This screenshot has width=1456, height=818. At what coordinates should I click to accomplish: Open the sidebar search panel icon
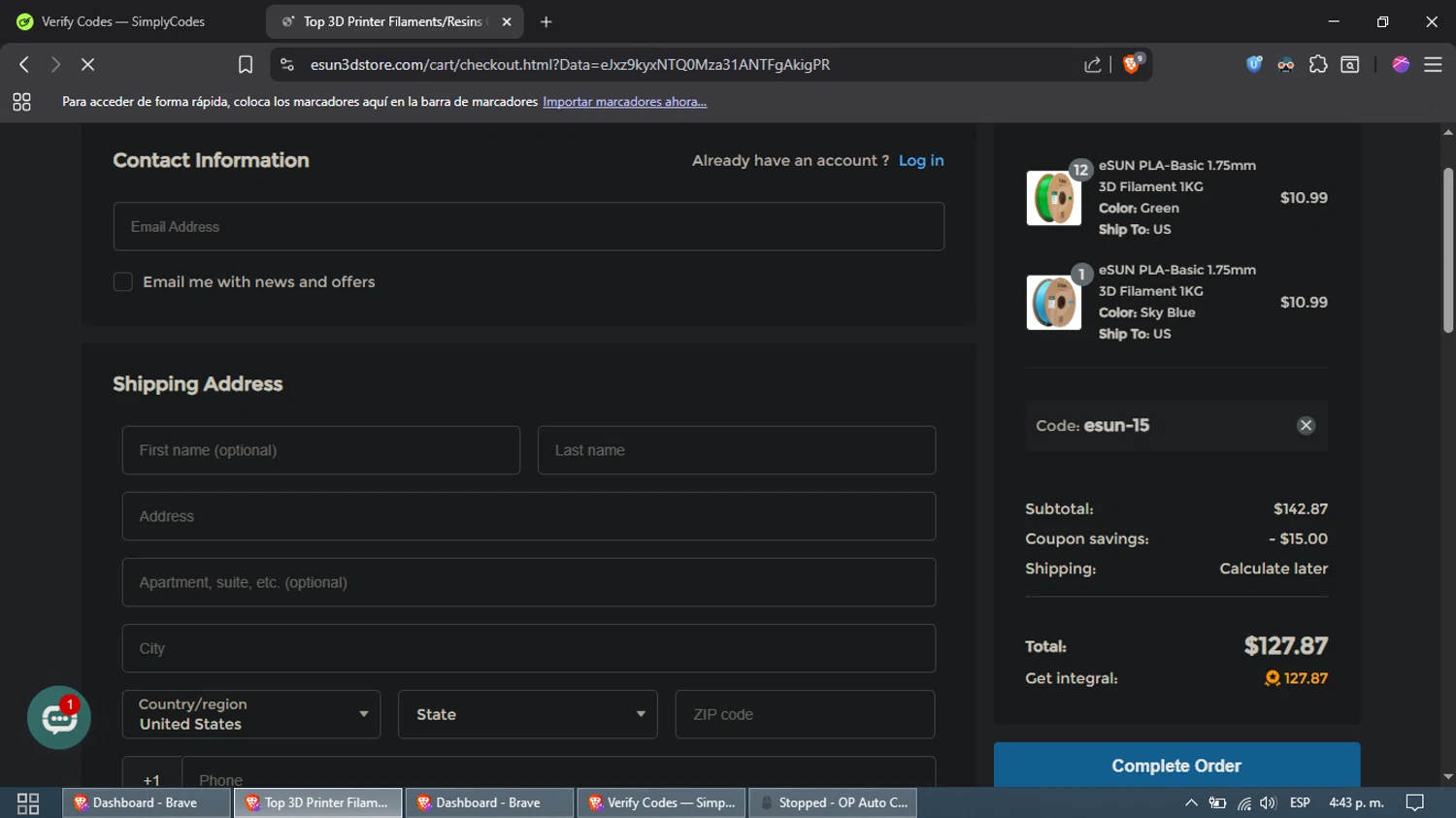[1350, 64]
